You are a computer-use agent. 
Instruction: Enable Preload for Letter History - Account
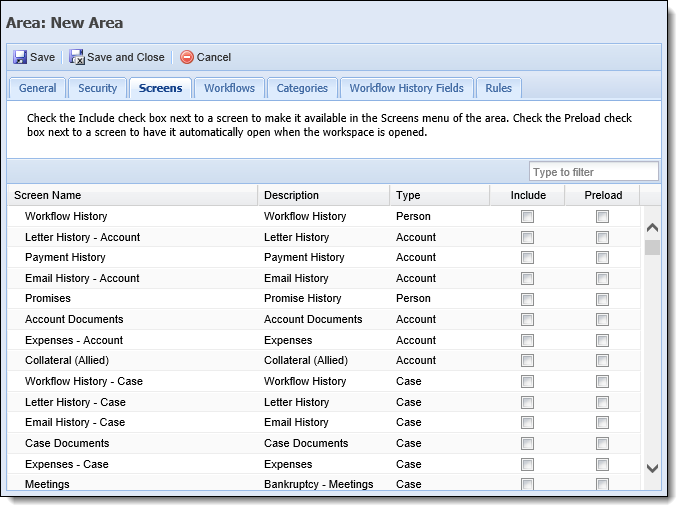602,237
